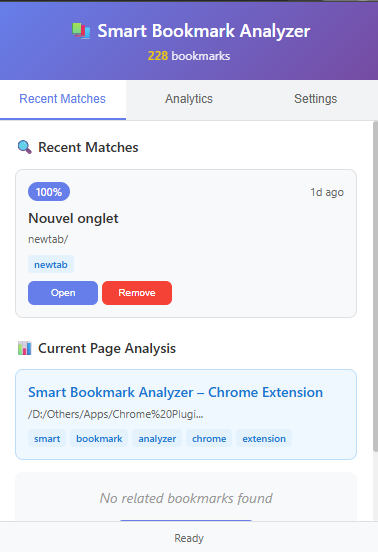Select the chrome keyword tag
This screenshot has width=378, height=552.
pyautogui.click(x=209, y=439)
